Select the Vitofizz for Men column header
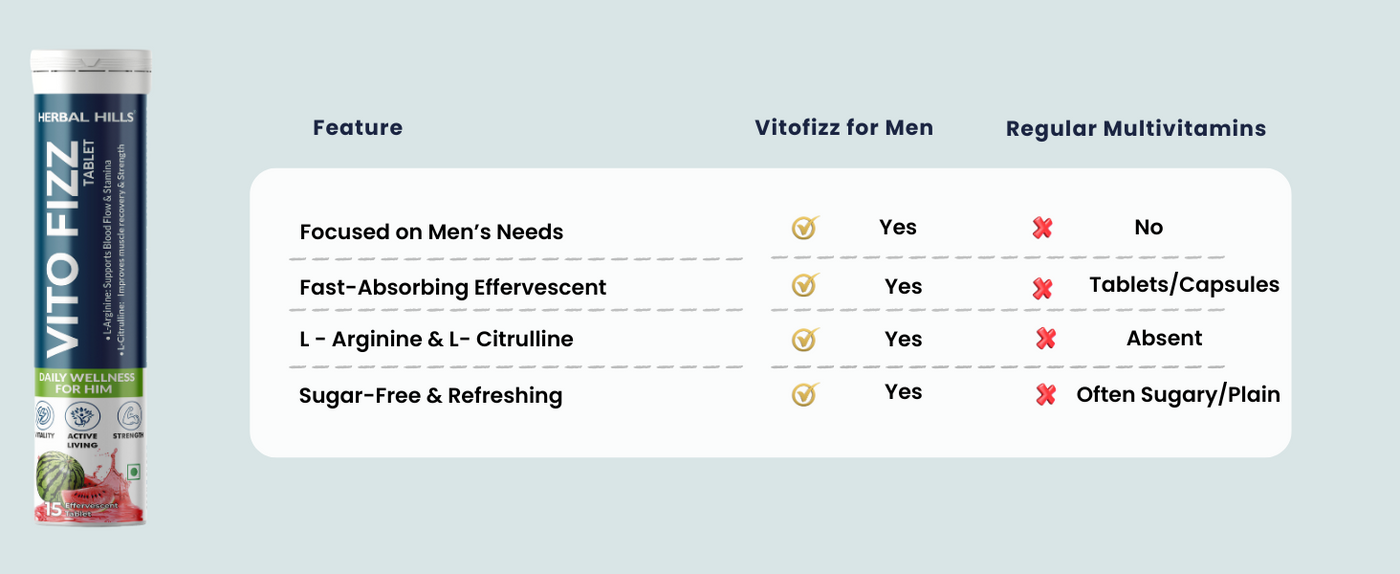 pos(843,128)
